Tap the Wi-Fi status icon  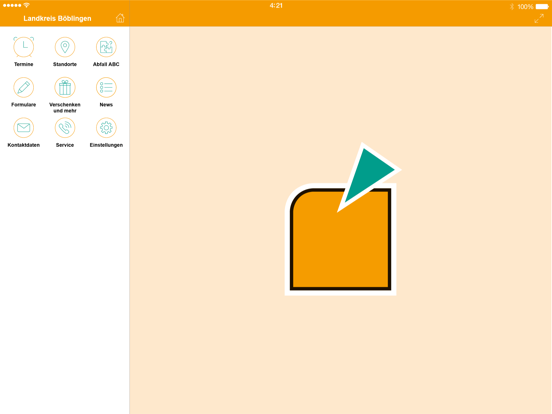tap(26, 5)
